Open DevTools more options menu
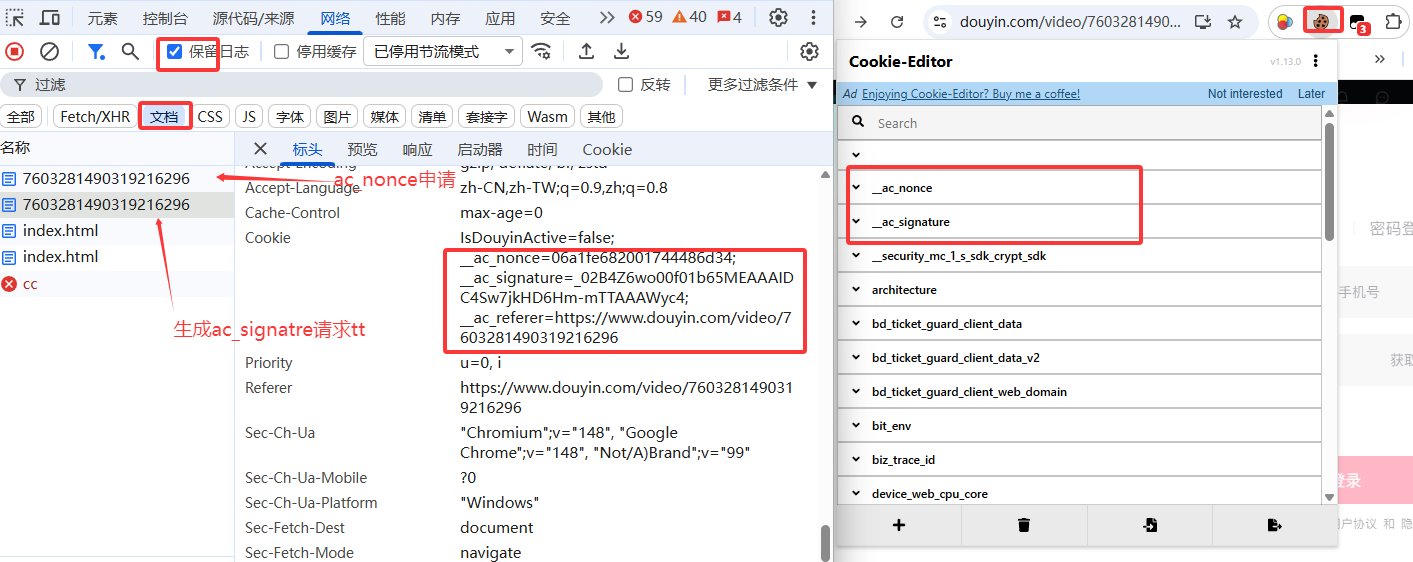The height and width of the screenshot is (562, 1413). pyautogui.click(x=814, y=17)
